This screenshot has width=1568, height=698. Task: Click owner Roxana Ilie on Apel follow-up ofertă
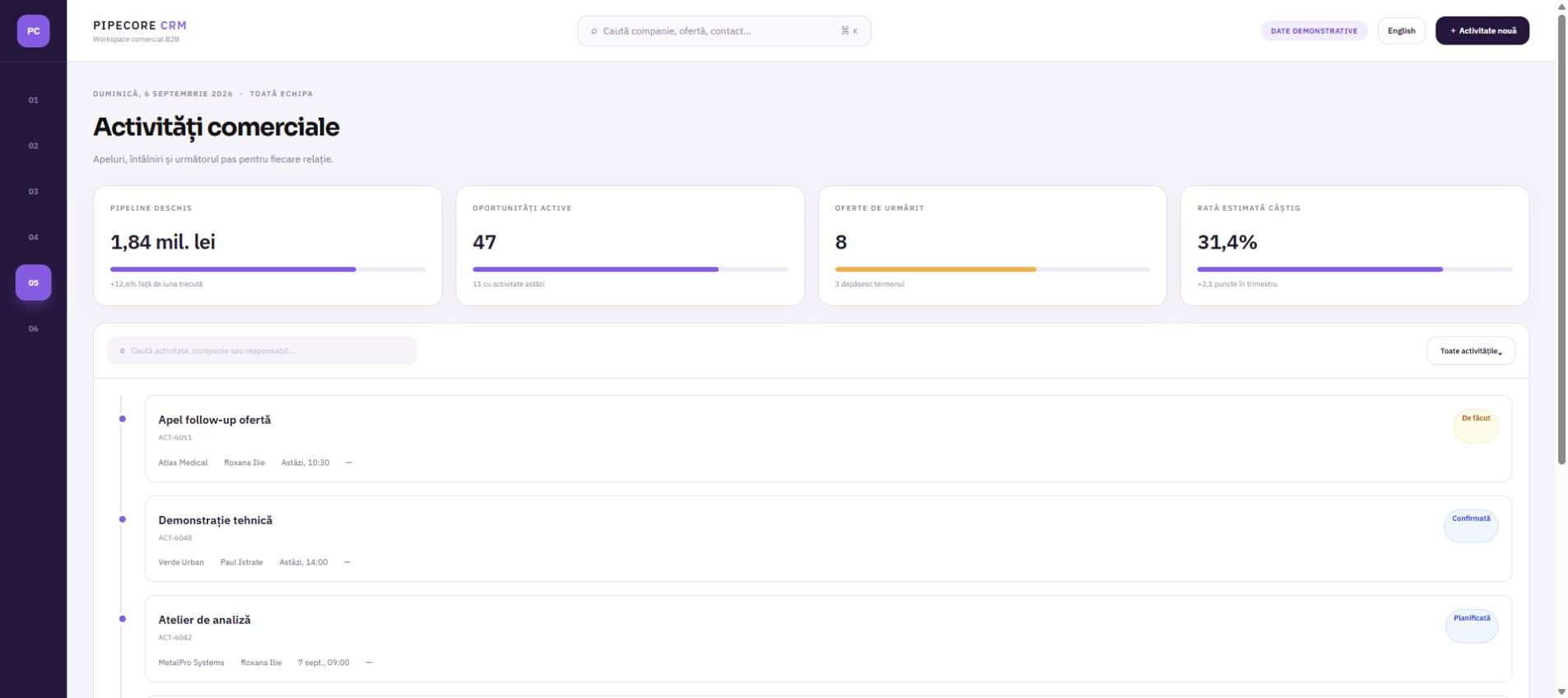pos(244,463)
